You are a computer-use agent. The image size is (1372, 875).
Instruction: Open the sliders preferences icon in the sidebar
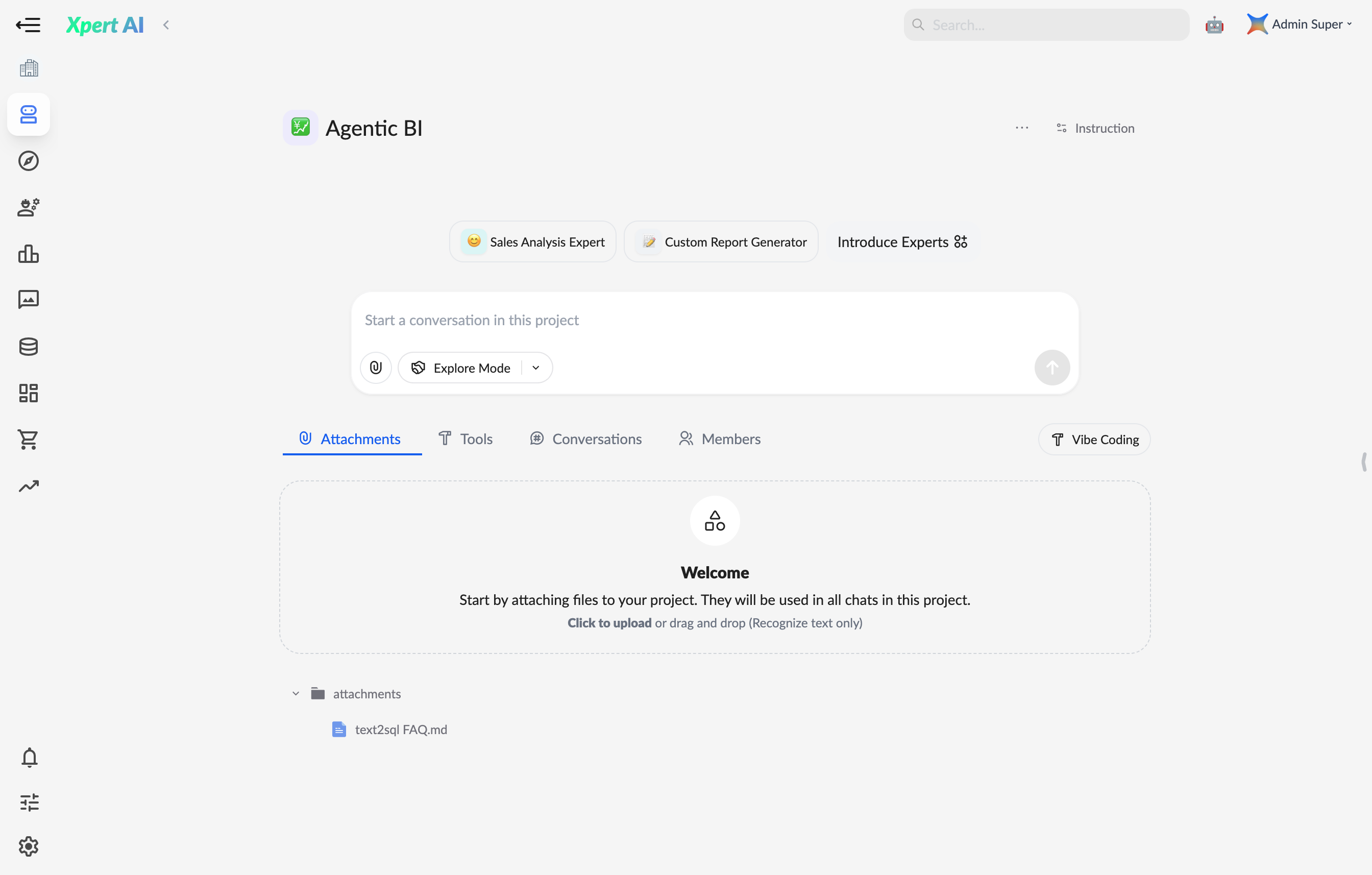click(x=29, y=802)
